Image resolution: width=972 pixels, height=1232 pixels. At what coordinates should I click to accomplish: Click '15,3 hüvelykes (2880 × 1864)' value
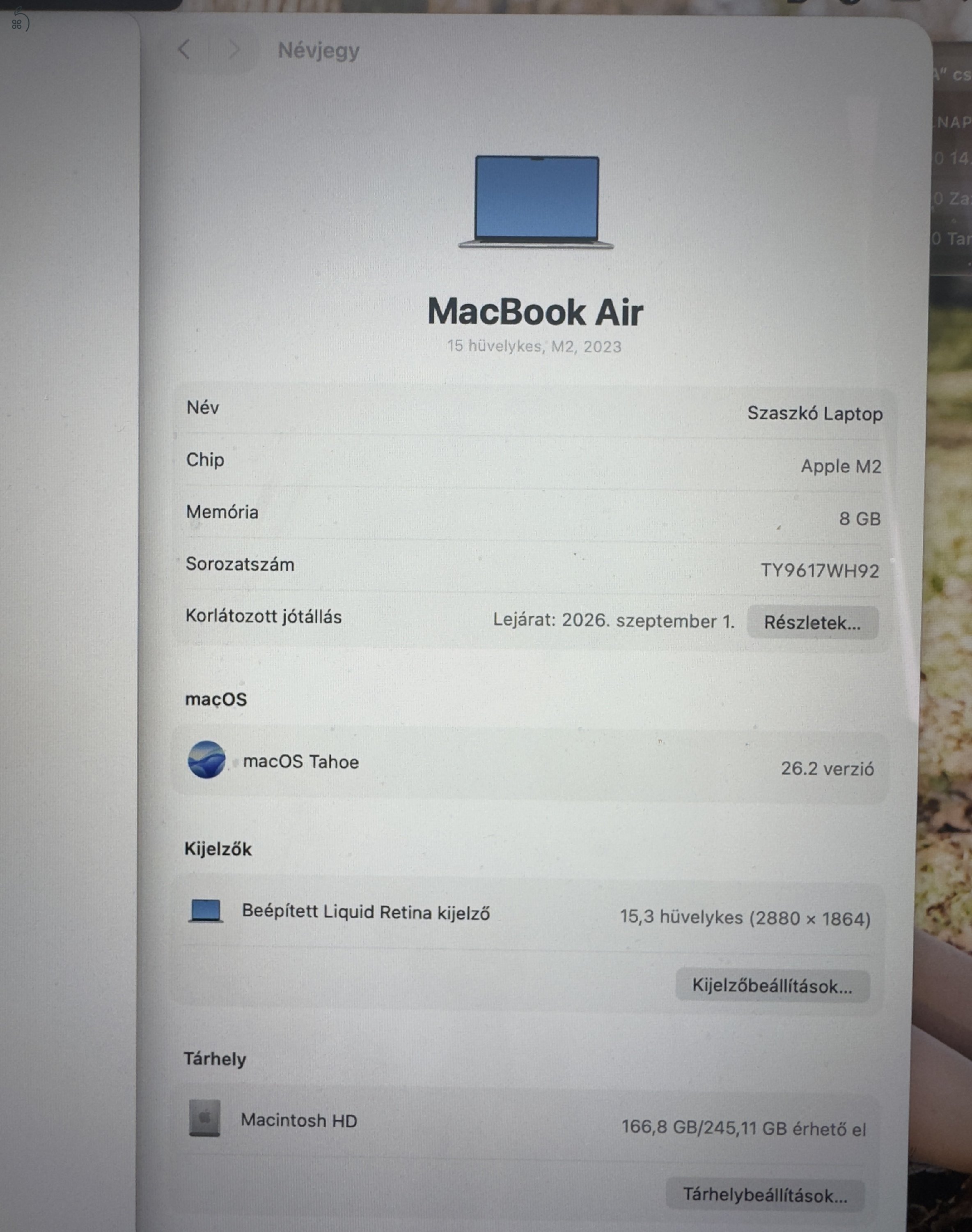(x=745, y=918)
